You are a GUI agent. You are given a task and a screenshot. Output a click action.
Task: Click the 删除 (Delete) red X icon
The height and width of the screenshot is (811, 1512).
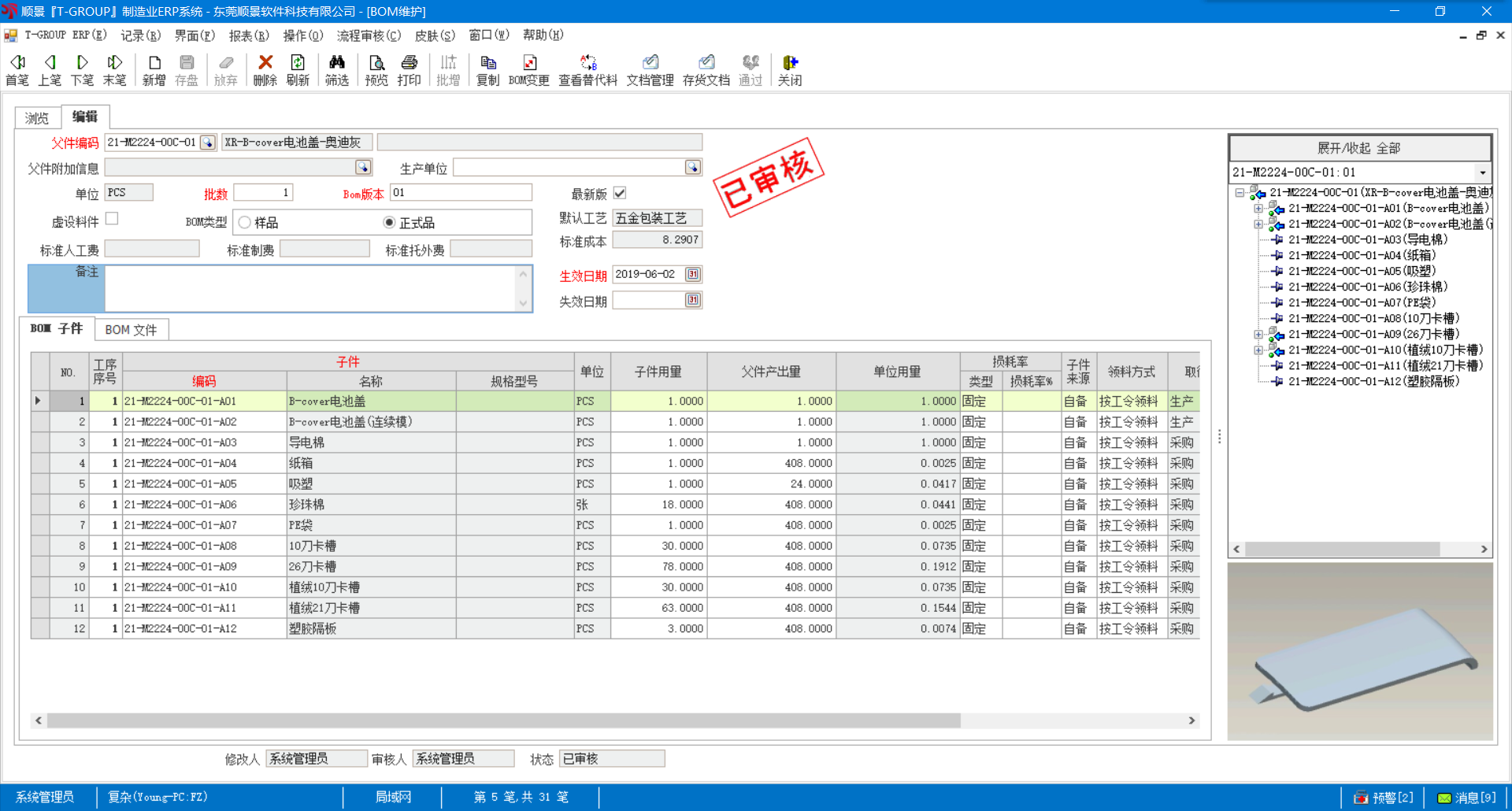coord(265,69)
